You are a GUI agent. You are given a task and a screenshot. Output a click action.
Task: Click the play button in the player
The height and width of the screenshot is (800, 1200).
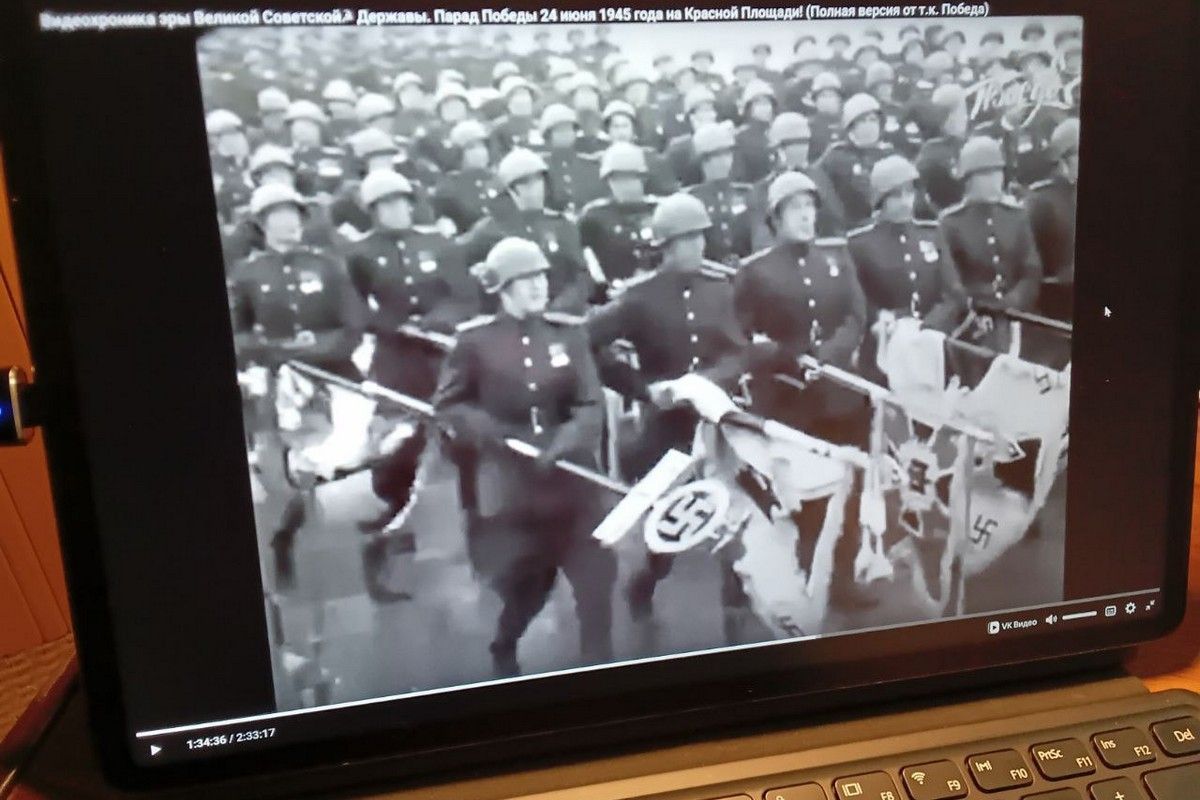click(155, 749)
